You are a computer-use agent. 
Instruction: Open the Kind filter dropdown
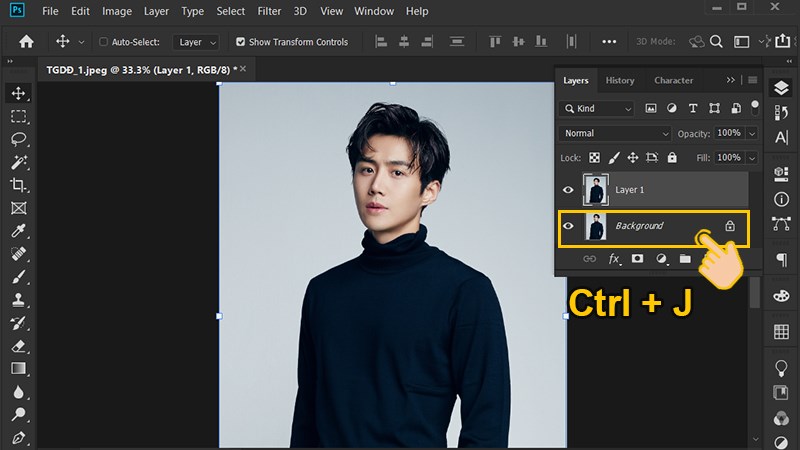[596, 108]
